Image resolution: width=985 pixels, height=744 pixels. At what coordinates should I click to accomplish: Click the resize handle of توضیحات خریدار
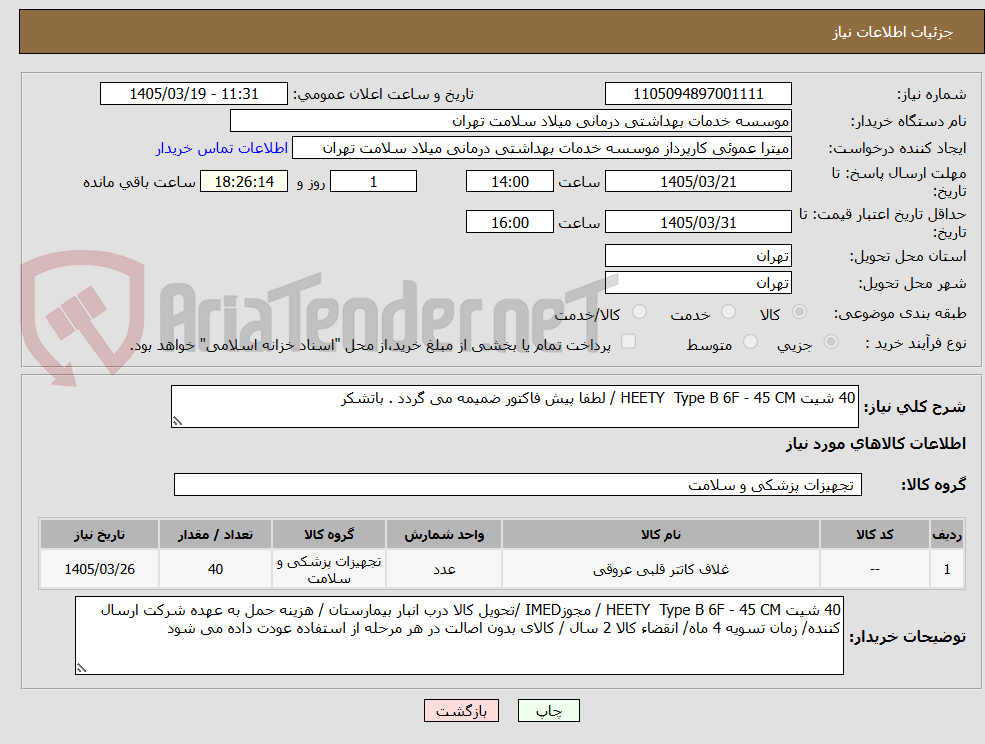click(x=81, y=669)
